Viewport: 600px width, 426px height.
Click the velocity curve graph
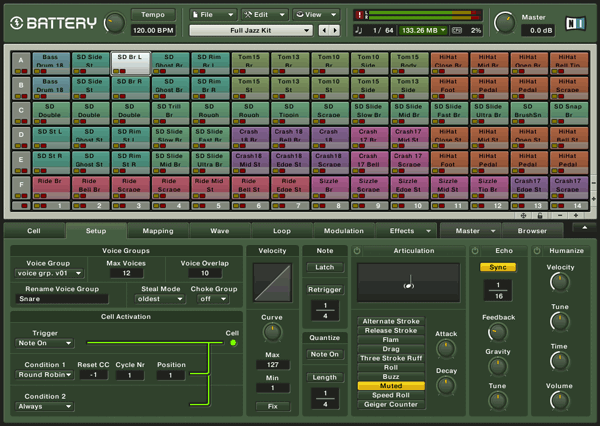272,282
